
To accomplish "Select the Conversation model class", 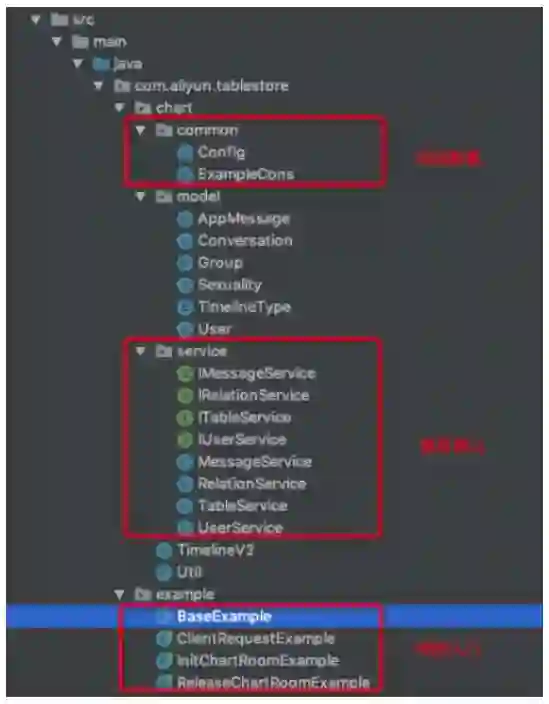I will [245, 241].
